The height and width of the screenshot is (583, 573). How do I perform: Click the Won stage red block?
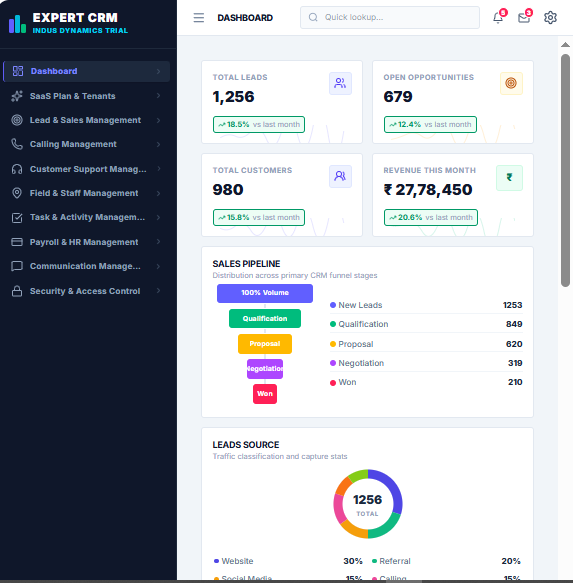(265, 394)
